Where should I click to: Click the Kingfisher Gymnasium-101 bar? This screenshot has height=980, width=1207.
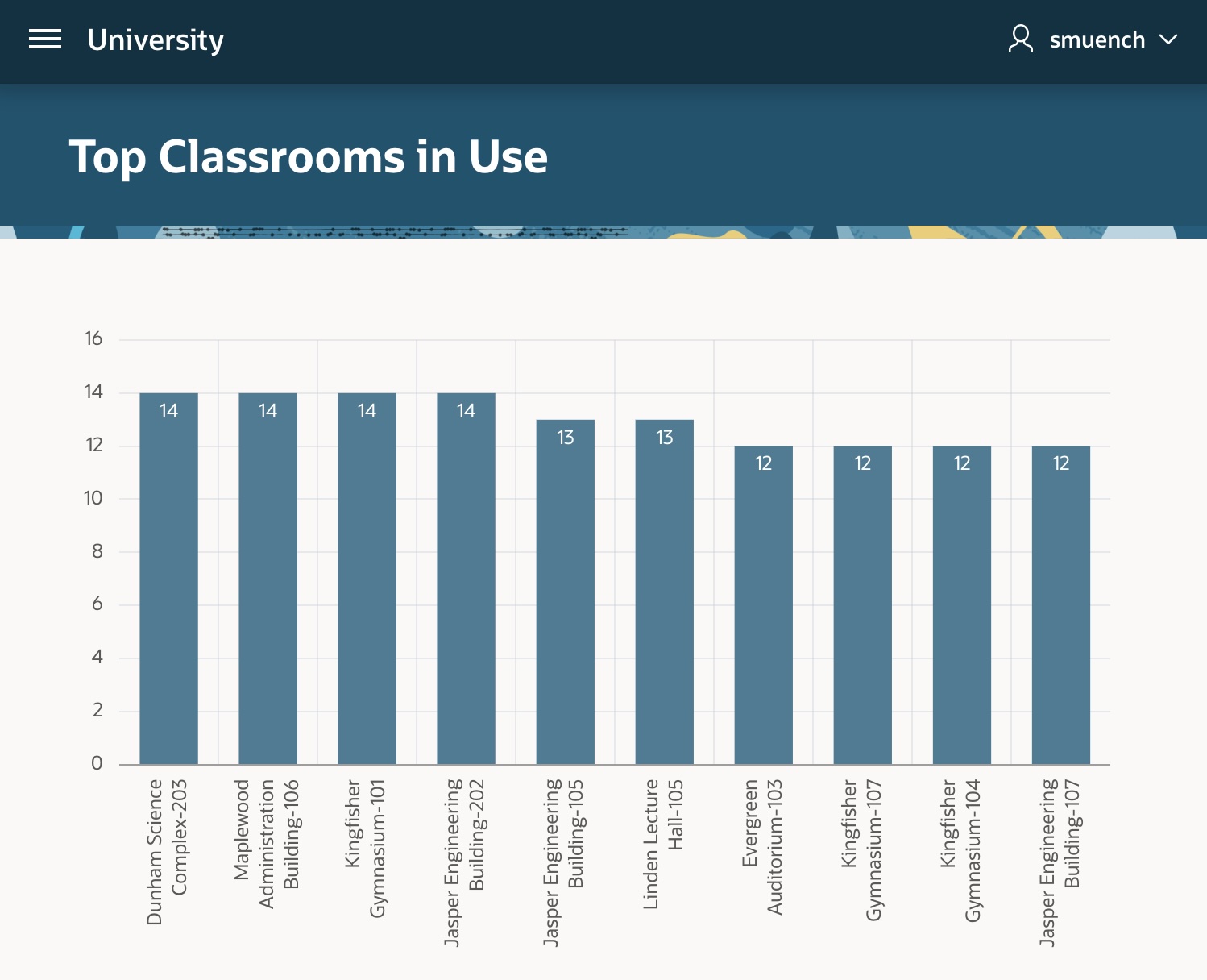click(367, 580)
